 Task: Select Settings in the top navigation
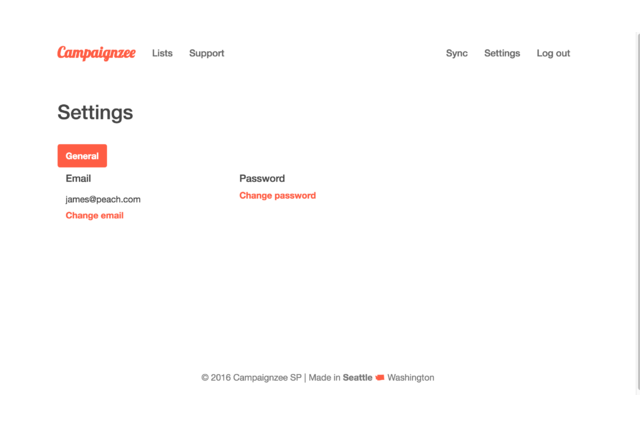(502, 53)
